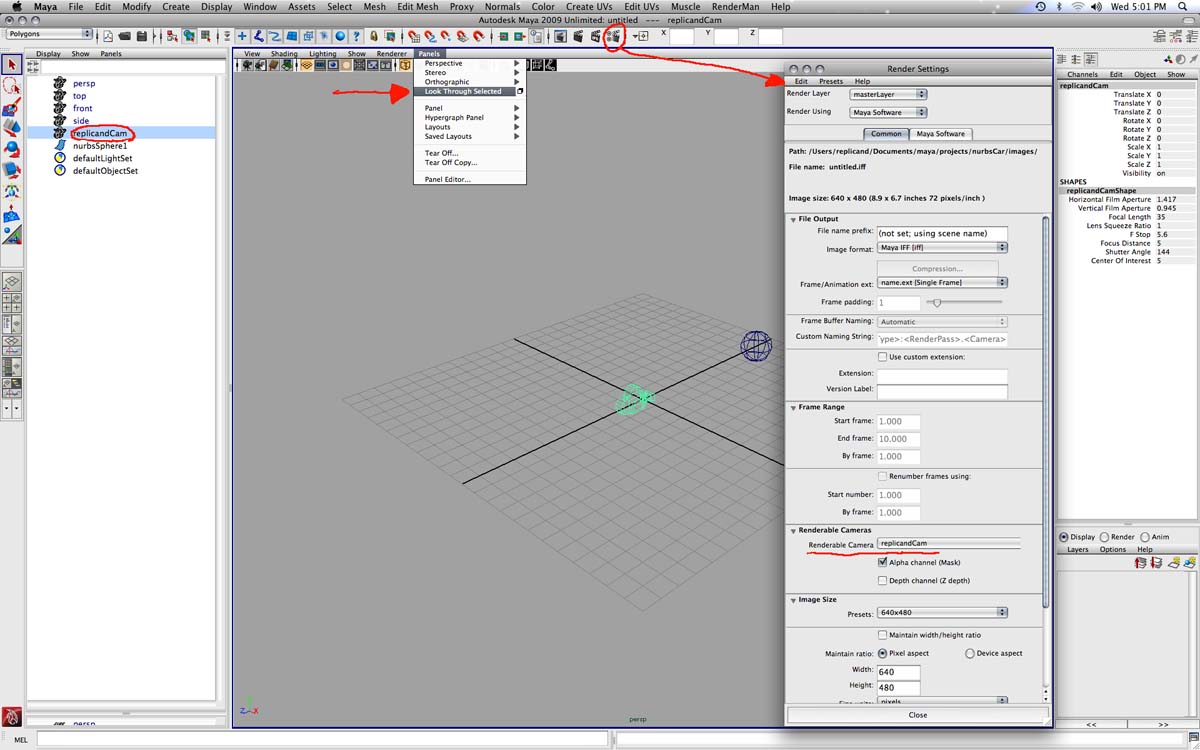The width and height of the screenshot is (1200, 750).
Task: Click the File name prefix input field
Action: [942, 233]
